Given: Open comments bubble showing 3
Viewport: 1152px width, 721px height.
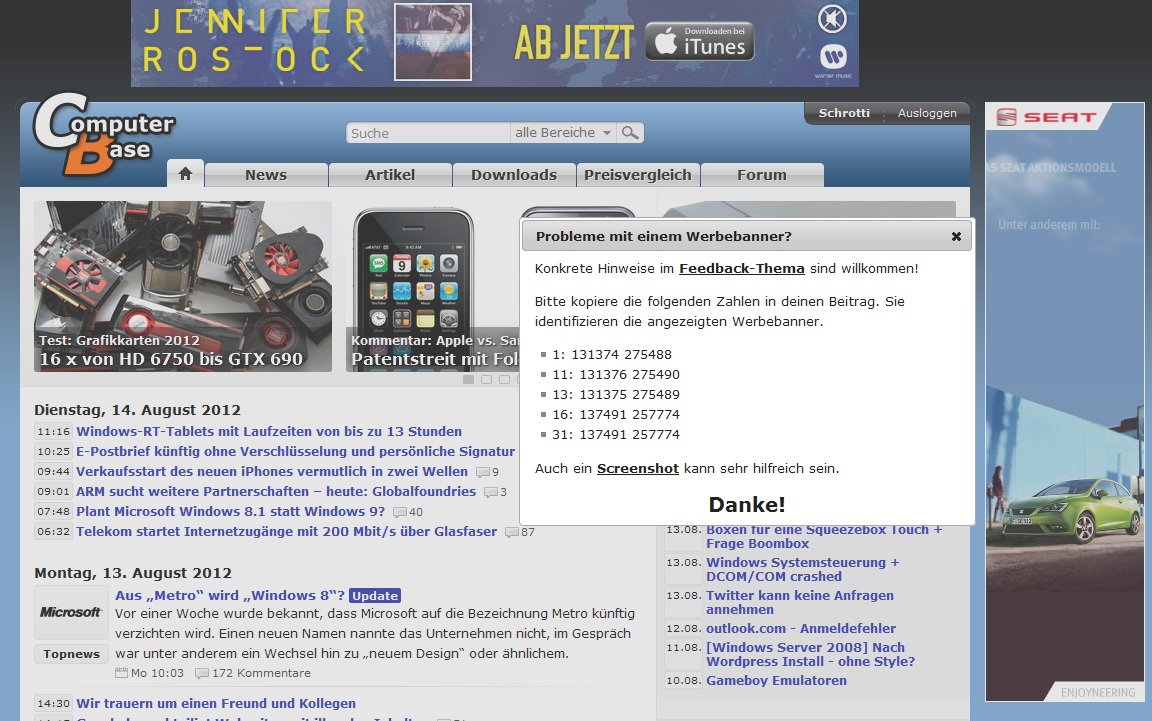Looking at the screenshot, I should click(x=495, y=492).
